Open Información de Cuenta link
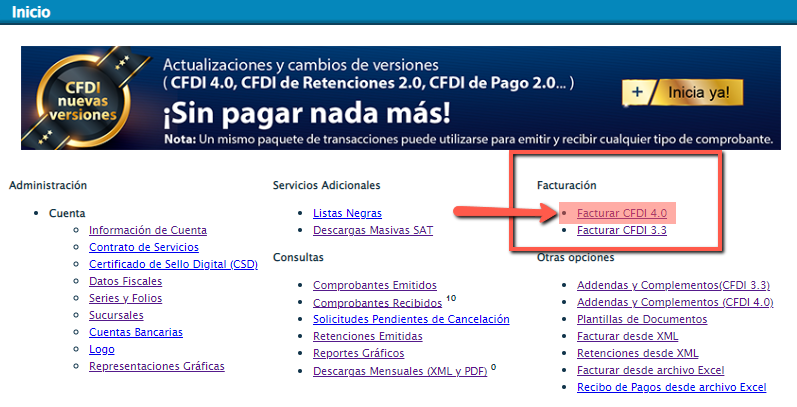The width and height of the screenshot is (797, 407). click(x=148, y=230)
